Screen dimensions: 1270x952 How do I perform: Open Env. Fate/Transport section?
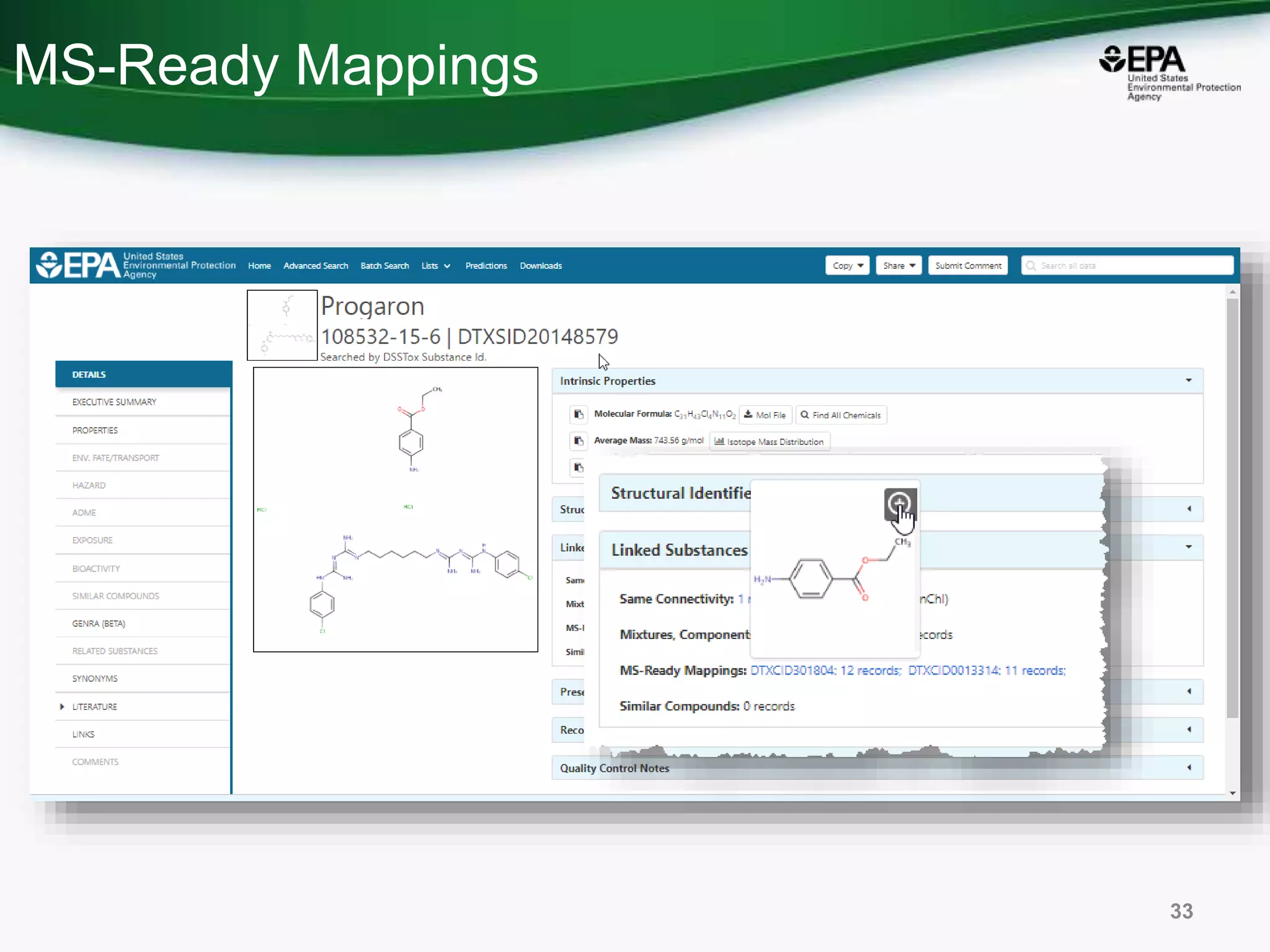point(143,458)
